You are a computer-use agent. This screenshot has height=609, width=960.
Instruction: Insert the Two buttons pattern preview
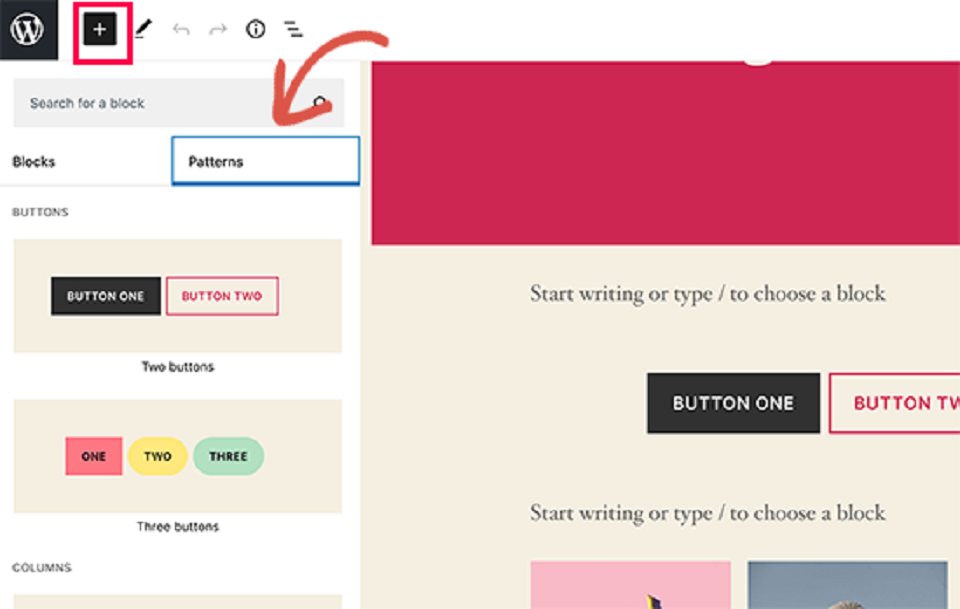pos(178,296)
